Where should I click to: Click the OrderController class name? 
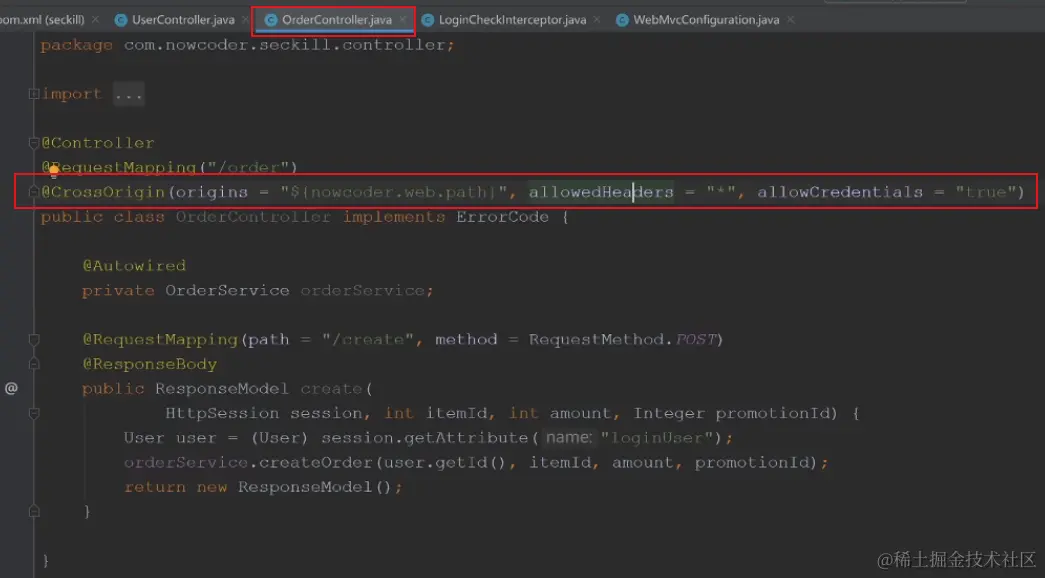pyautogui.click(x=253, y=217)
